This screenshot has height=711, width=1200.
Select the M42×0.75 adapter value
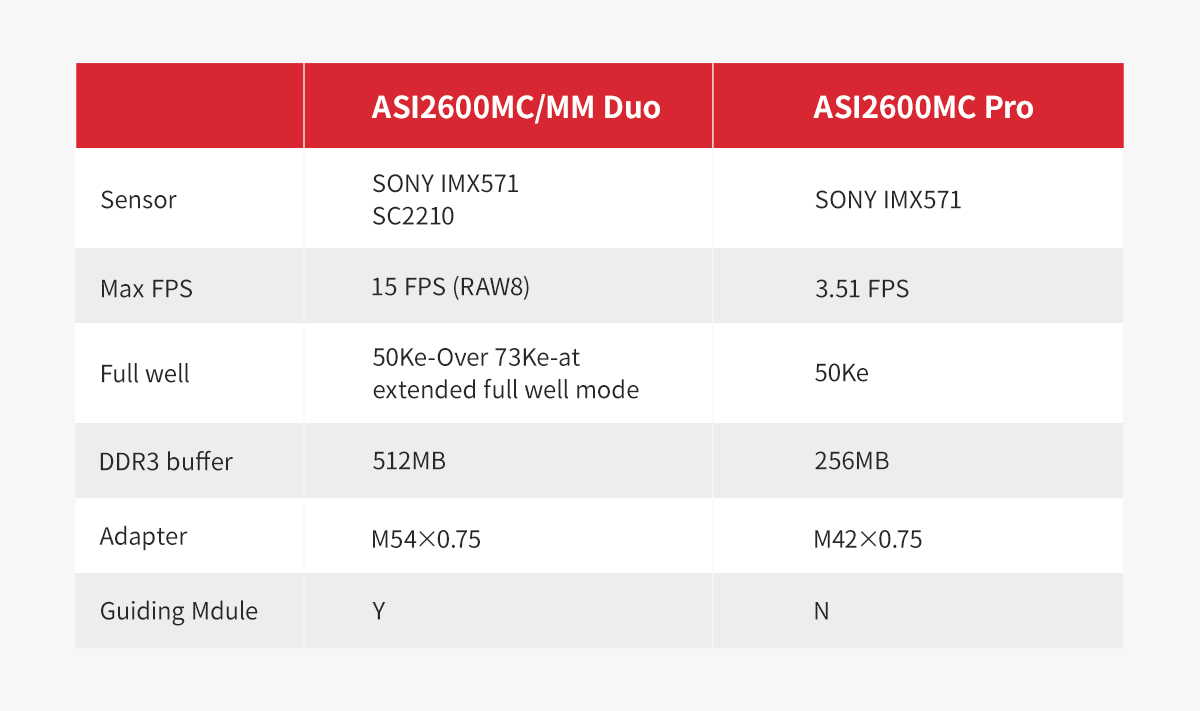point(868,540)
